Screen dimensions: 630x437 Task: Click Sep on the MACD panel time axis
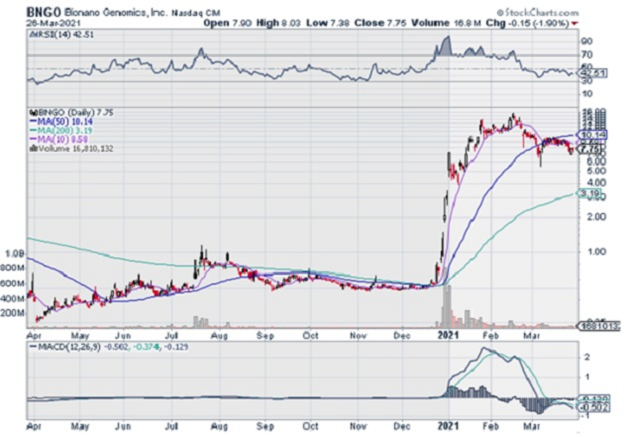click(265, 426)
